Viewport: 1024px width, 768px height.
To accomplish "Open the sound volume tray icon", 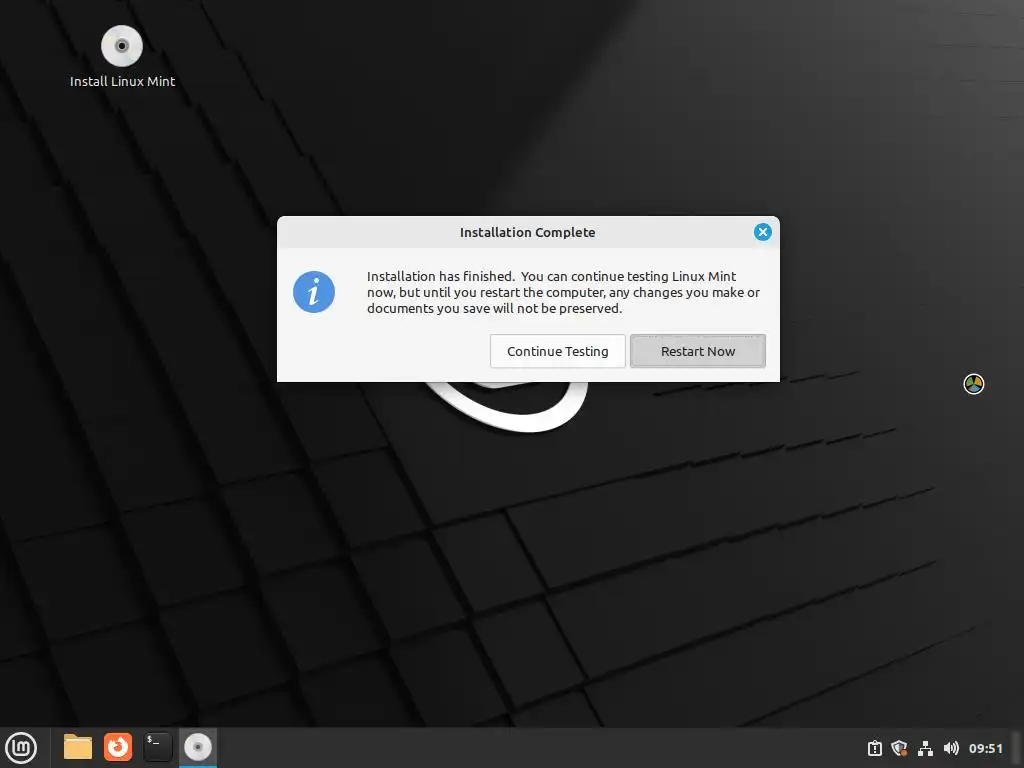I will (951, 748).
